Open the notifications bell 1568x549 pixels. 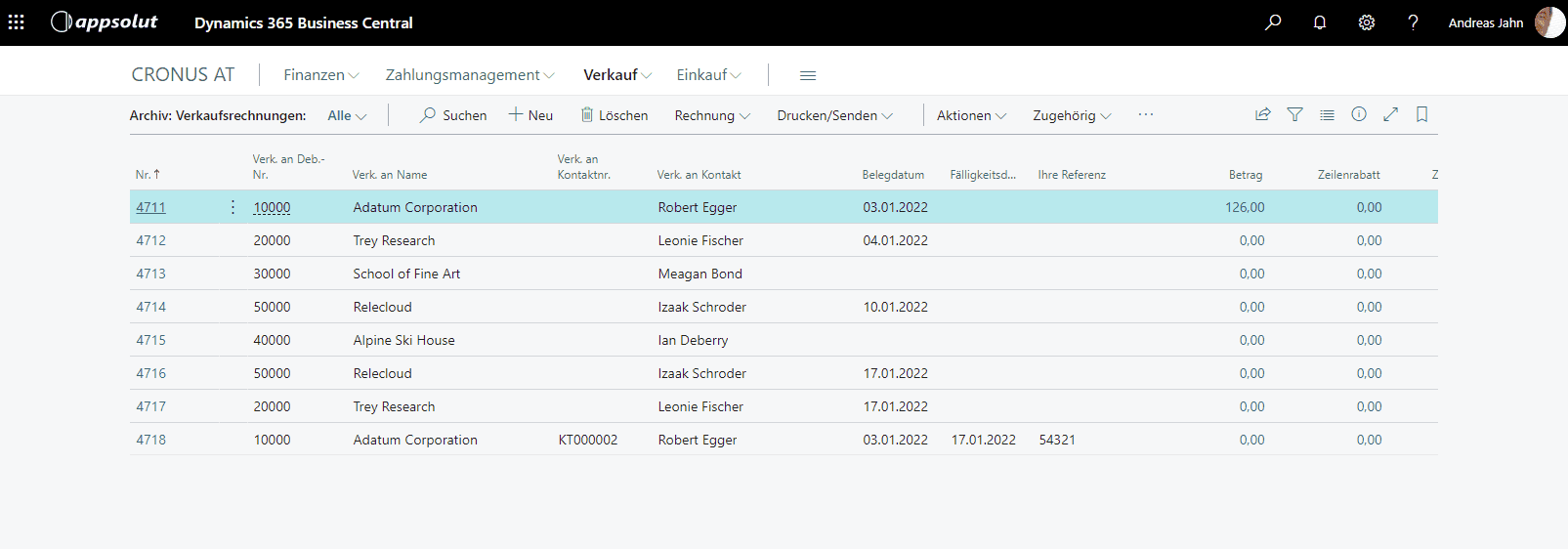pyautogui.click(x=1320, y=22)
